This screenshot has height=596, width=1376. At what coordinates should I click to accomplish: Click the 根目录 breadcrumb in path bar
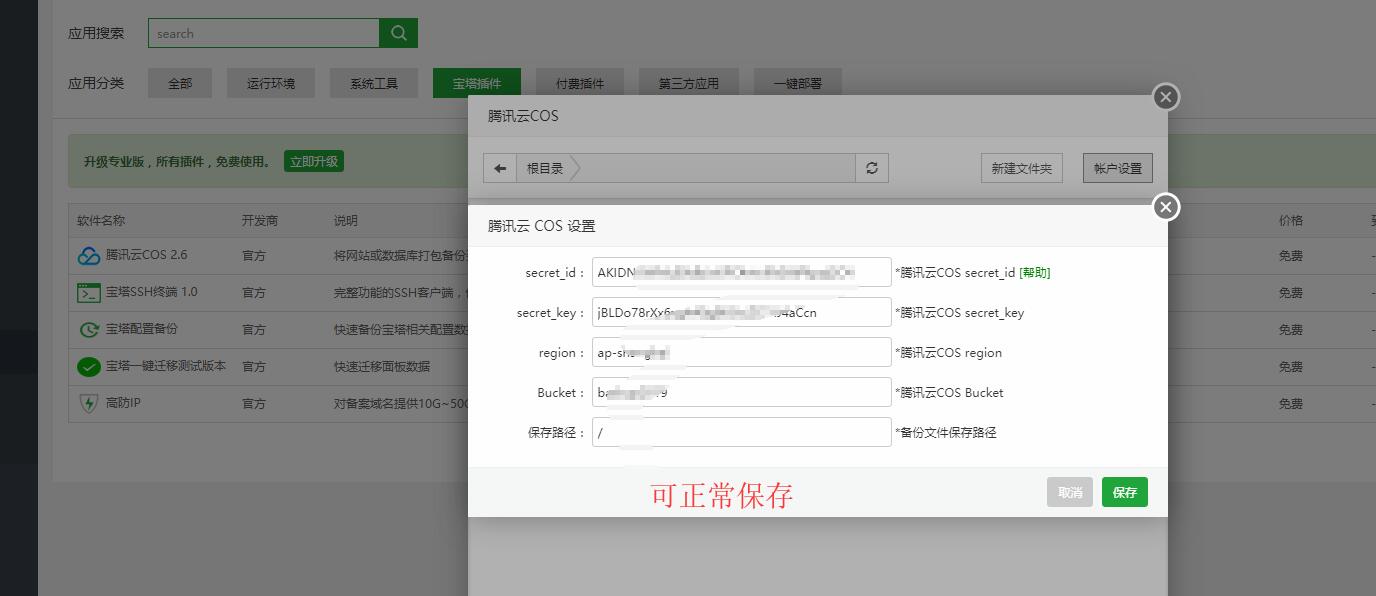[545, 168]
